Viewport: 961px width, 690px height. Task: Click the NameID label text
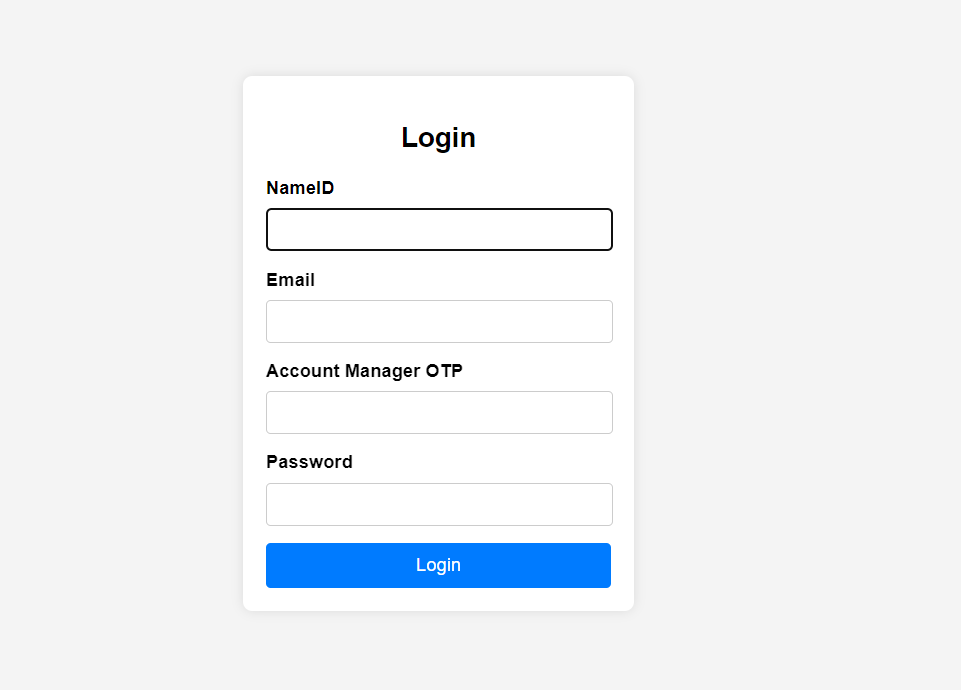click(300, 188)
